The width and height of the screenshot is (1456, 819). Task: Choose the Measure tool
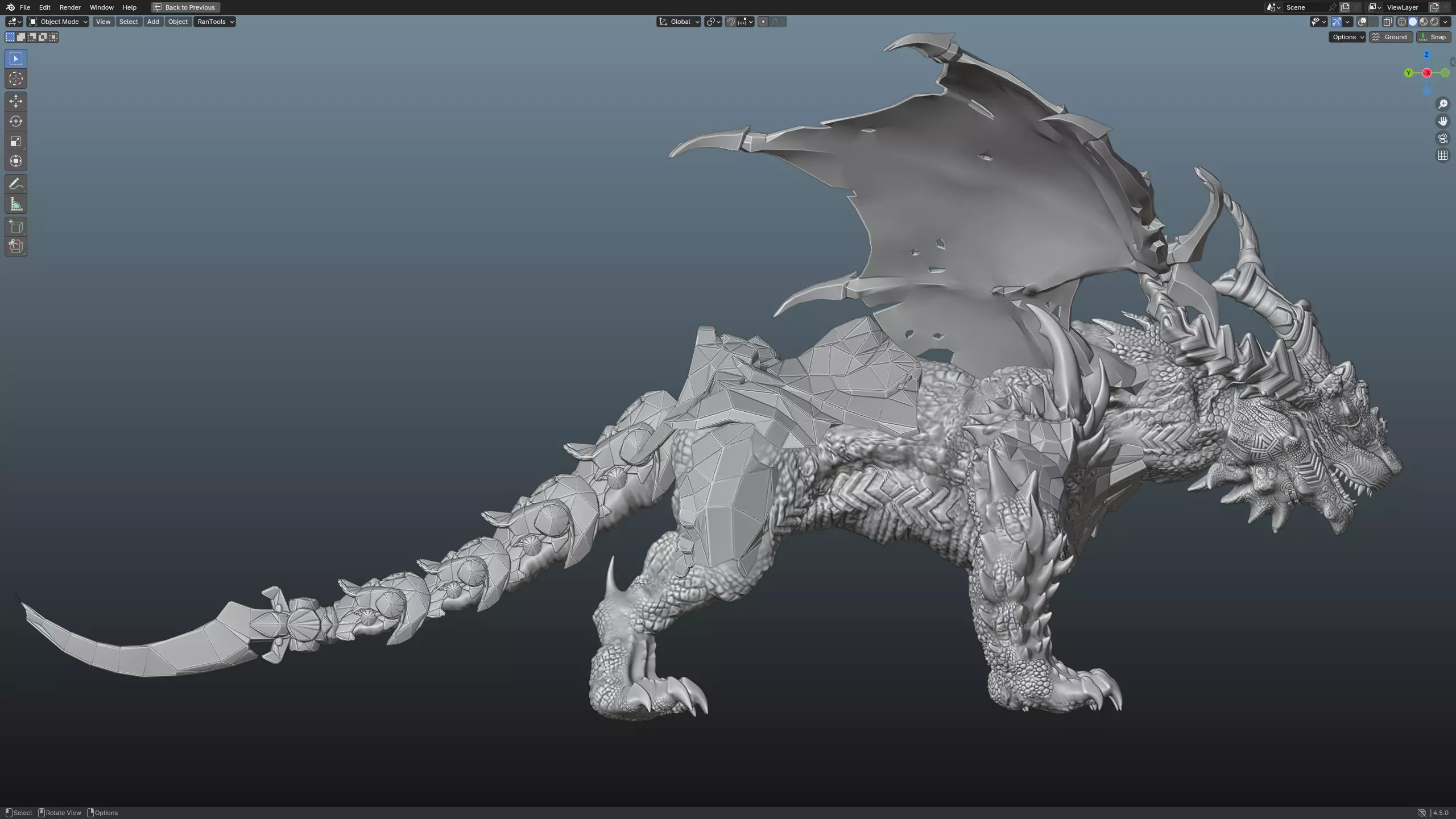(x=16, y=204)
